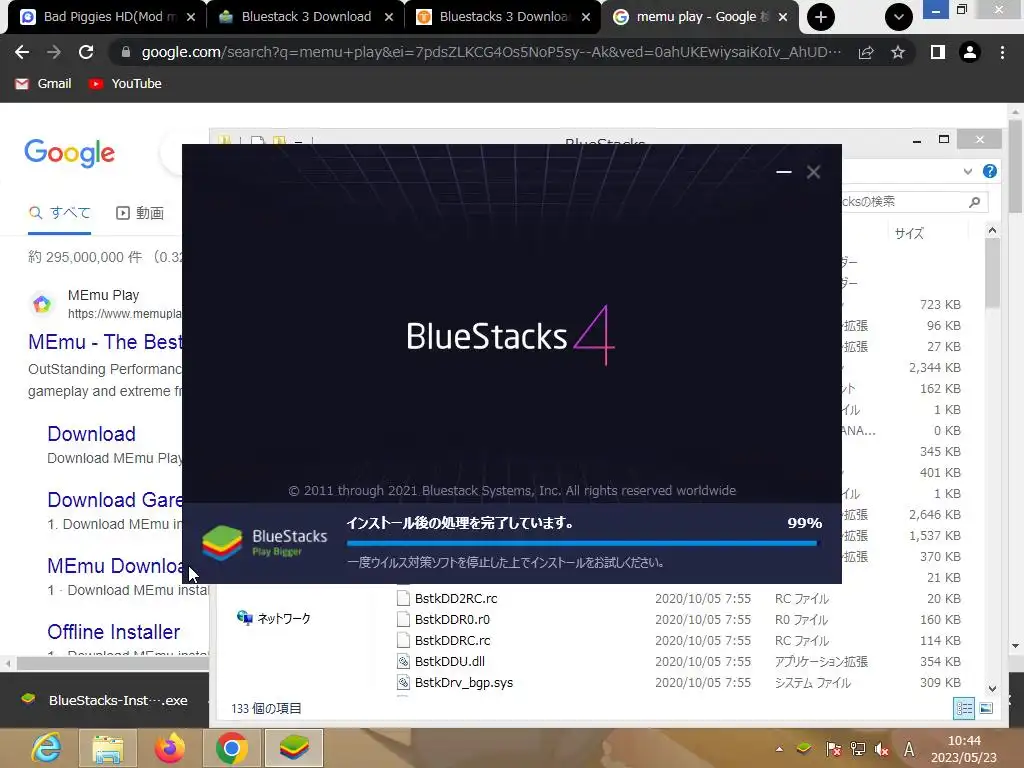Toggle the IME input mode A

908,749
